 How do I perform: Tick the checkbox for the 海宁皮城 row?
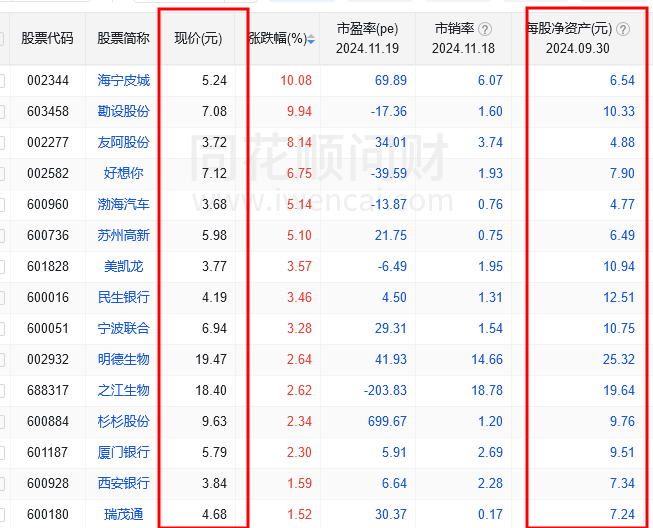tap(2, 81)
